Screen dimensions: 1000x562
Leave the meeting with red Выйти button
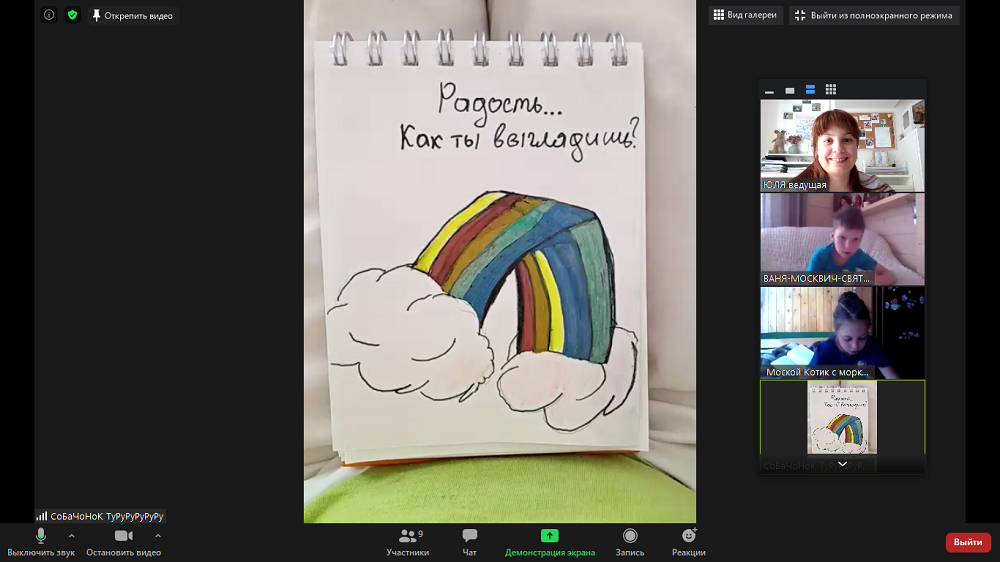pos(967,542)
